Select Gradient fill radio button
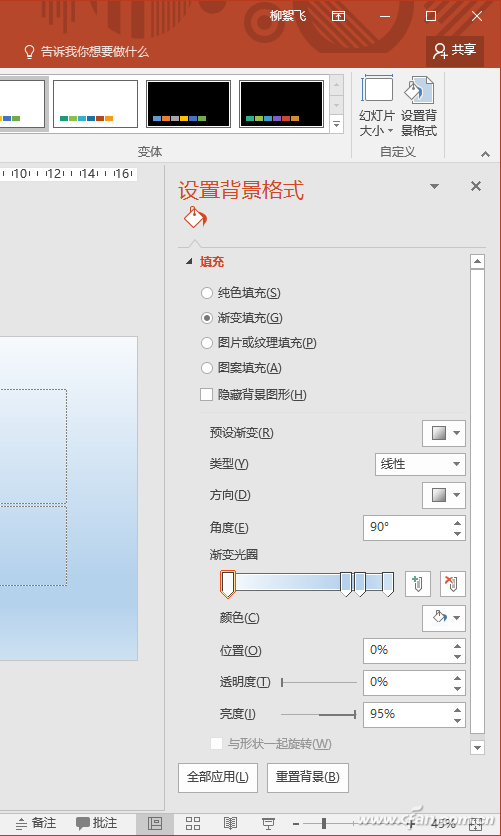The width and height of the screenshot is (501, 836). pos(207,318)
